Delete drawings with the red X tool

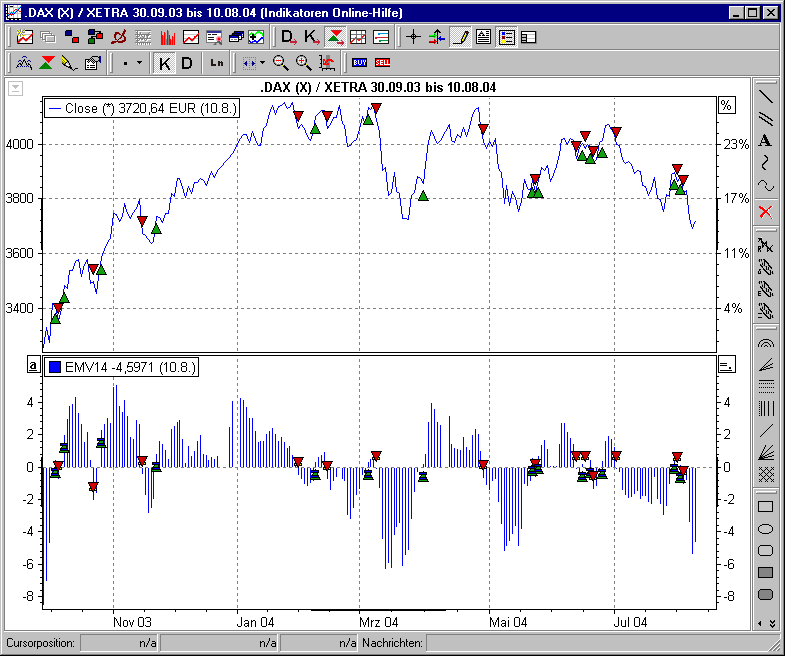[x=766, y=211]
